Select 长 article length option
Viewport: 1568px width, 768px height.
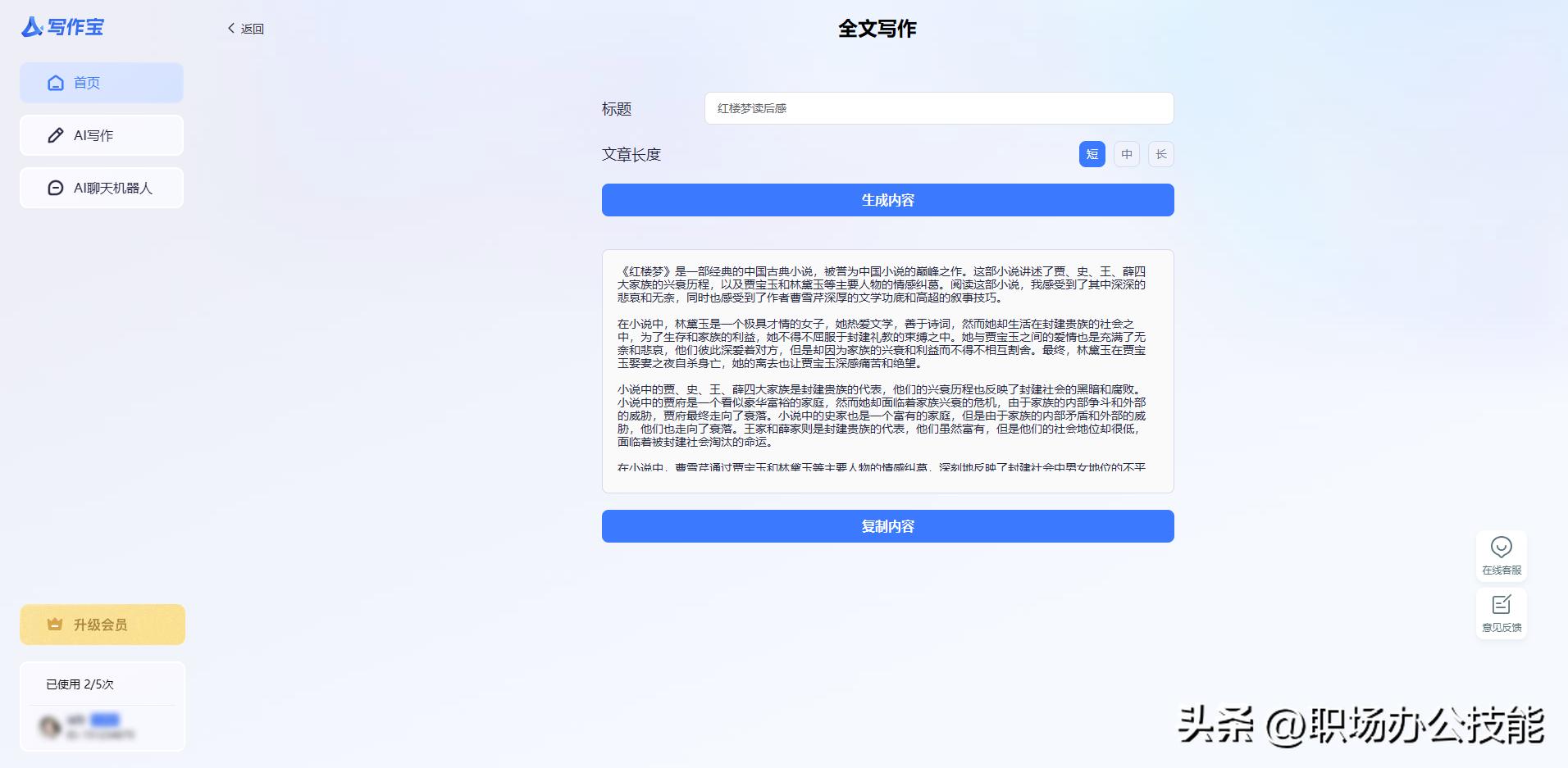(1160, 154)
